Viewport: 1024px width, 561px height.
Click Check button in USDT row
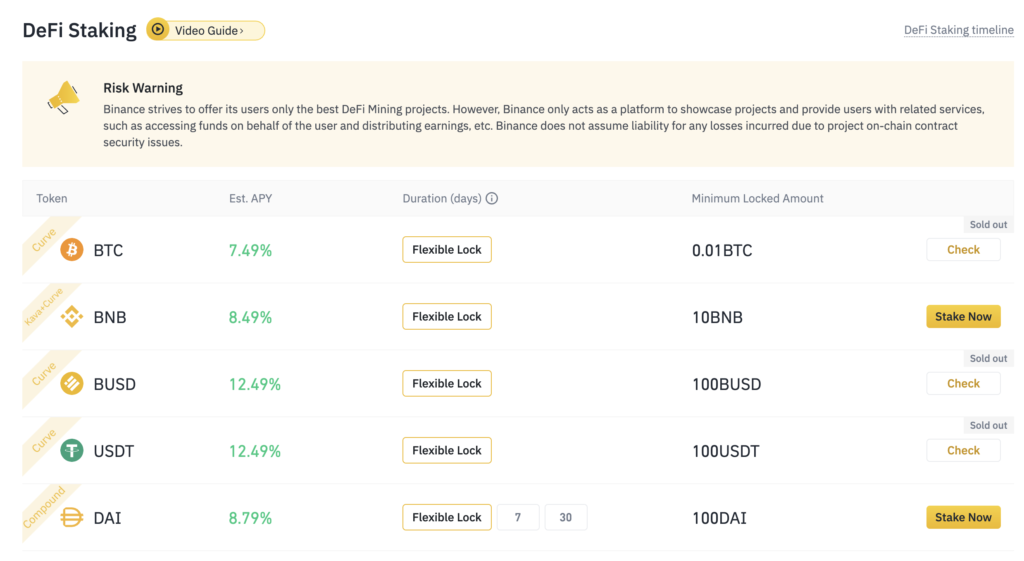(x=963, y=451)
